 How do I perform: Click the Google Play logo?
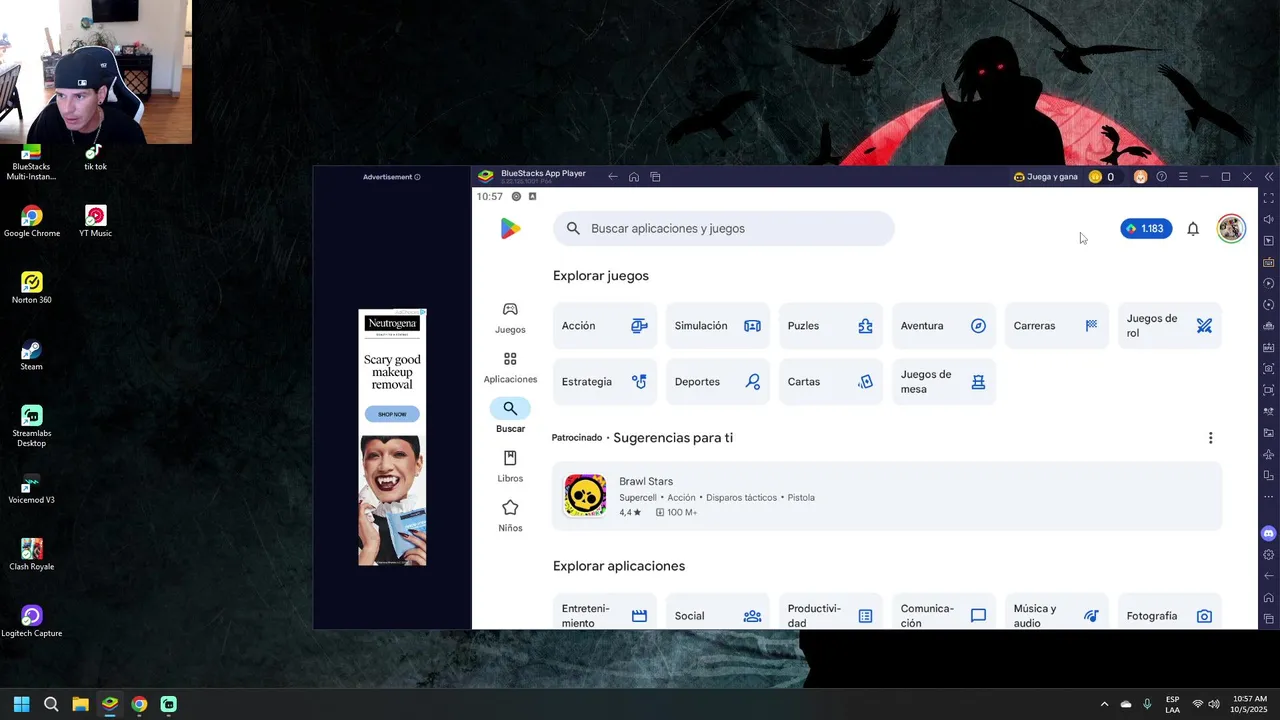point(510,229)
